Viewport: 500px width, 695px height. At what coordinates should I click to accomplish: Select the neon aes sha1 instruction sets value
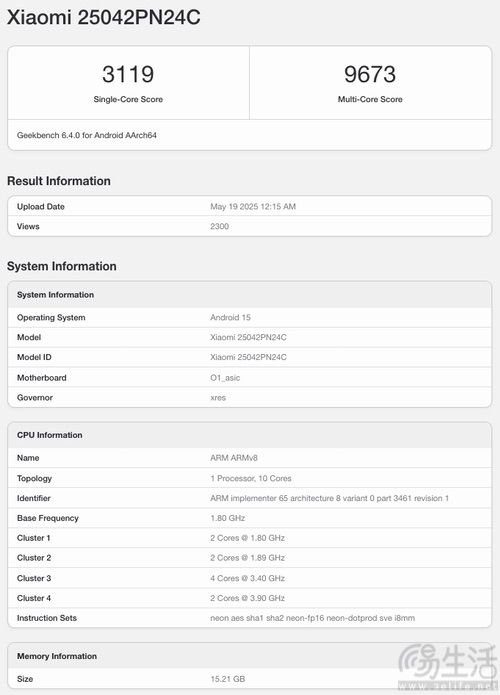coord(312,618)
